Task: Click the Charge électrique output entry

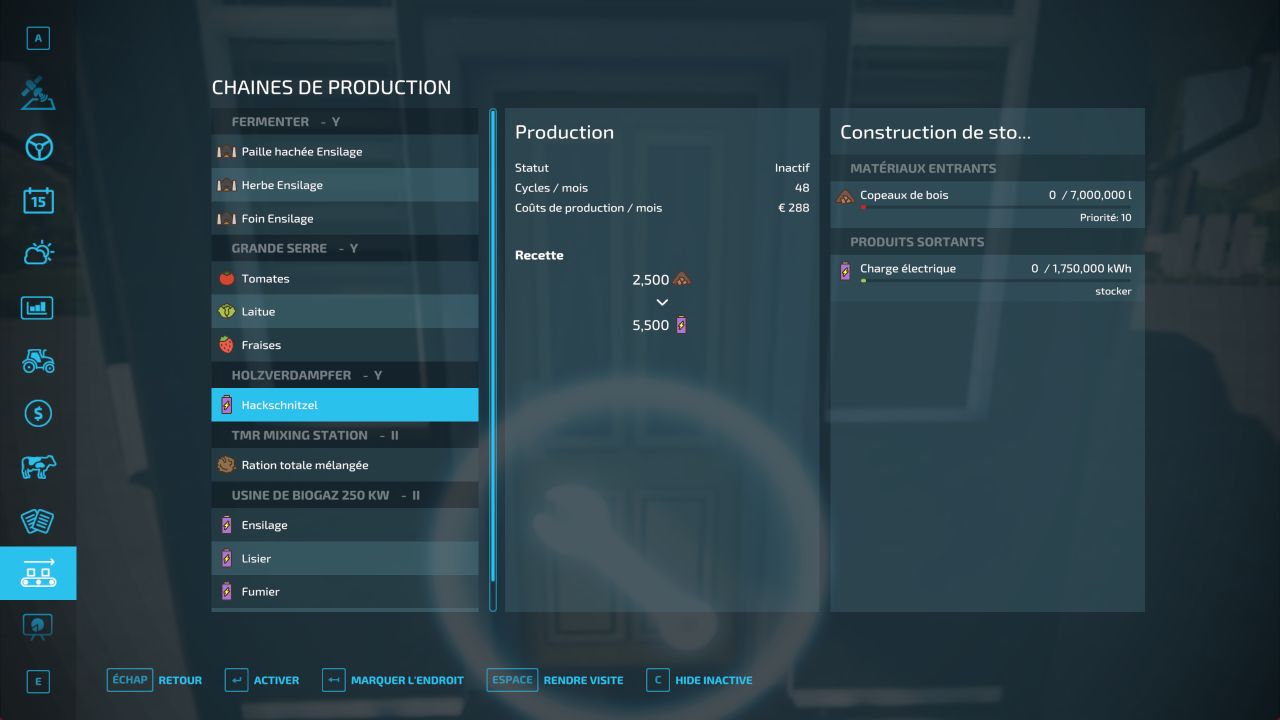Action: pos(987,278)
